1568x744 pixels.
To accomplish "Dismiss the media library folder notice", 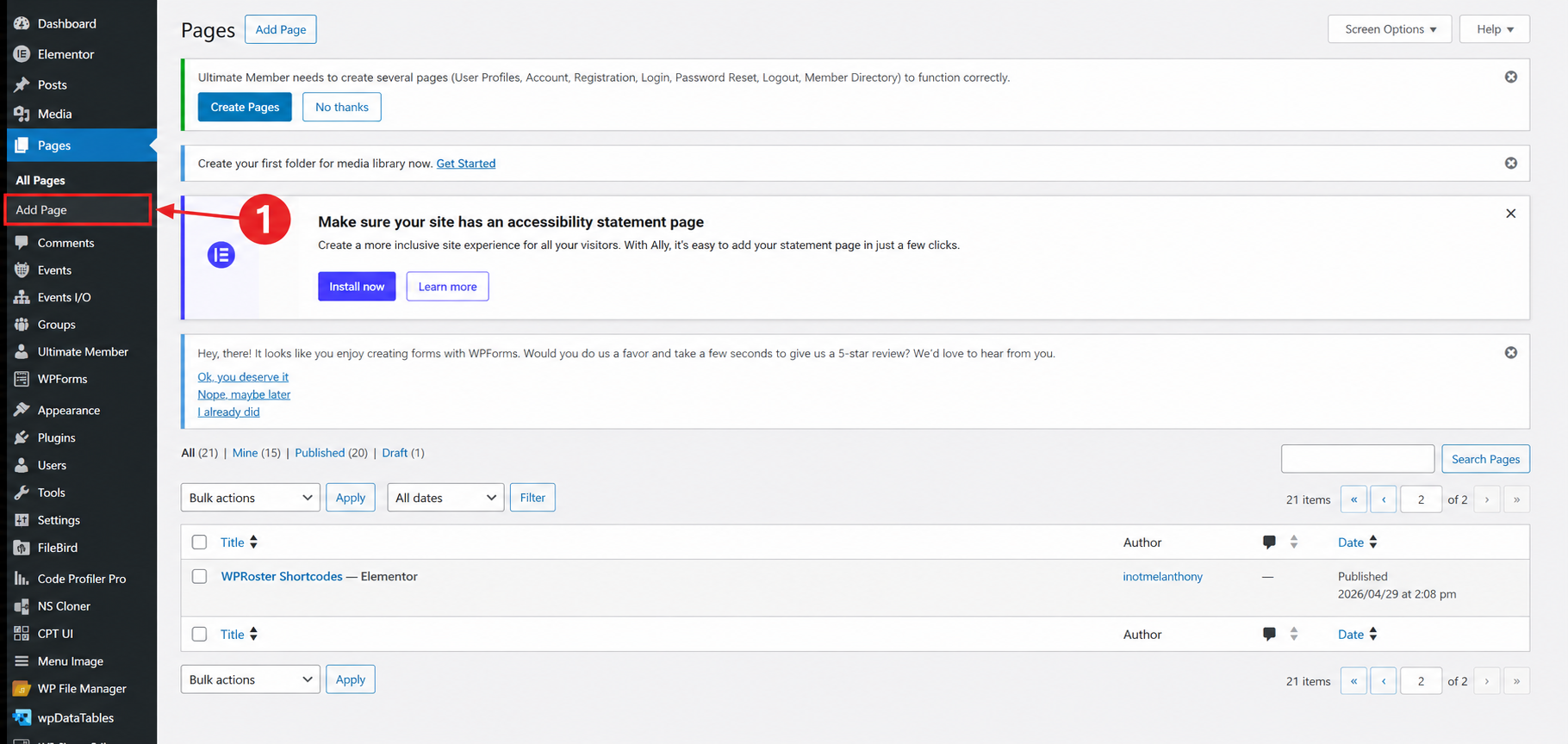I will tap(1511, 163).
